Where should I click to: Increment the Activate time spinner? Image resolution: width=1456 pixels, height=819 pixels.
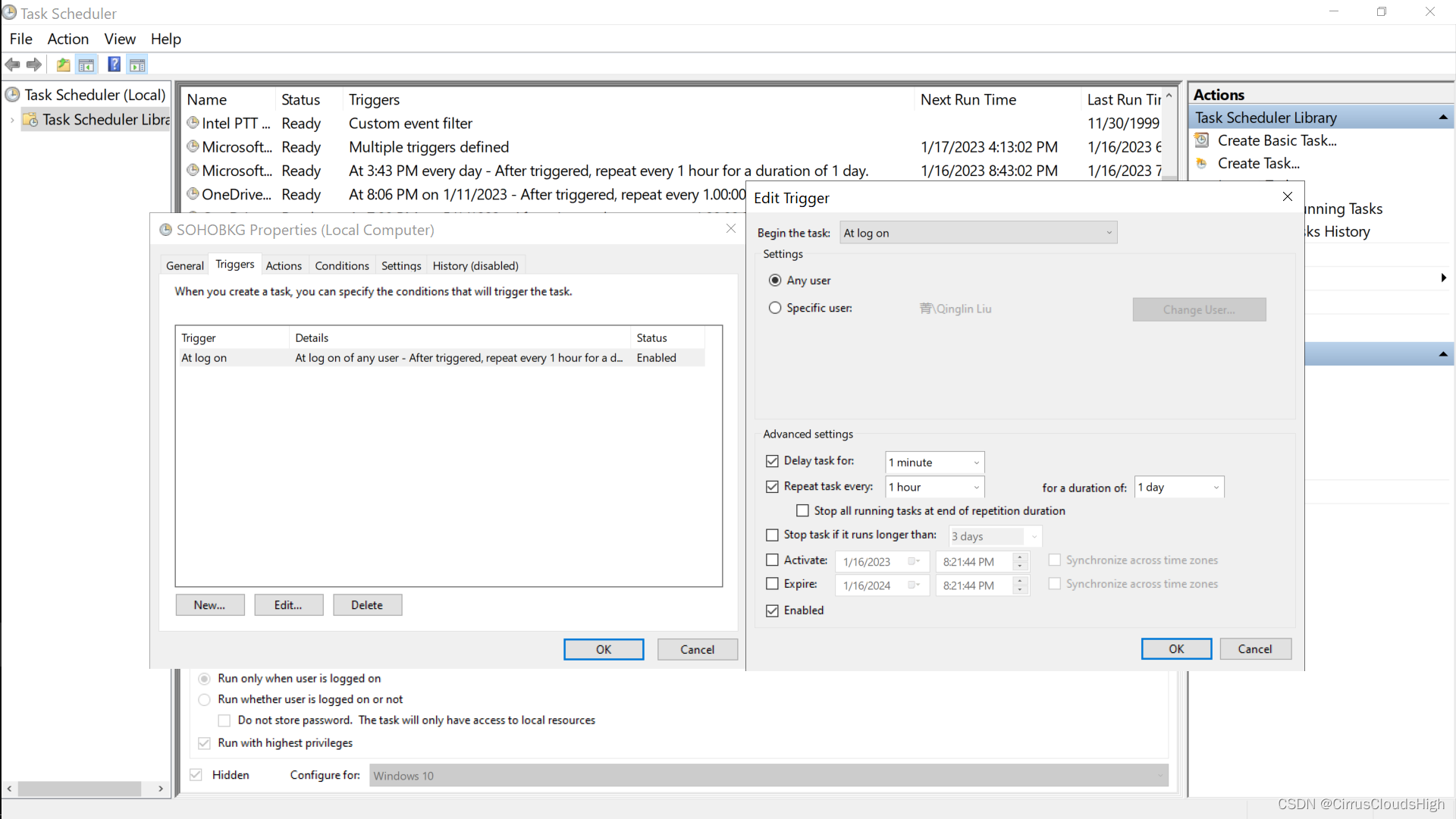1020,557
